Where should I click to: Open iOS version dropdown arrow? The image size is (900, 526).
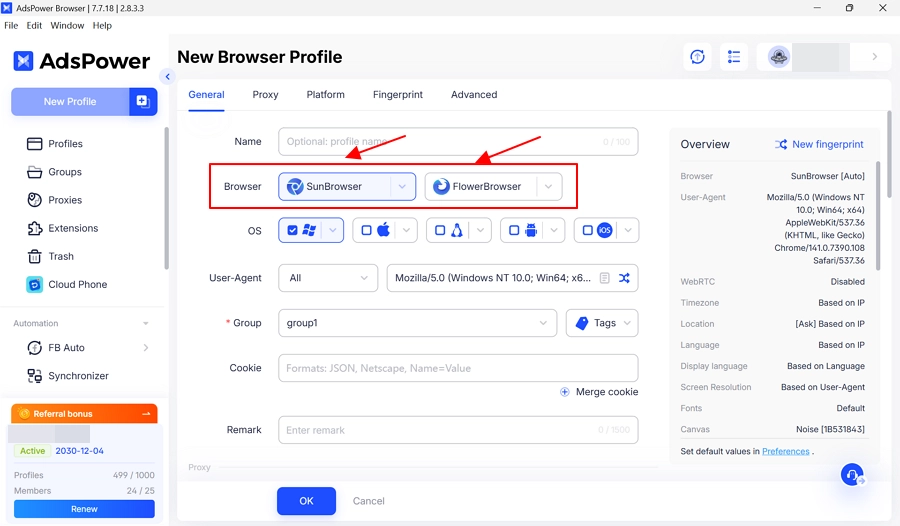pyautogui.click(x=628, y=230)
